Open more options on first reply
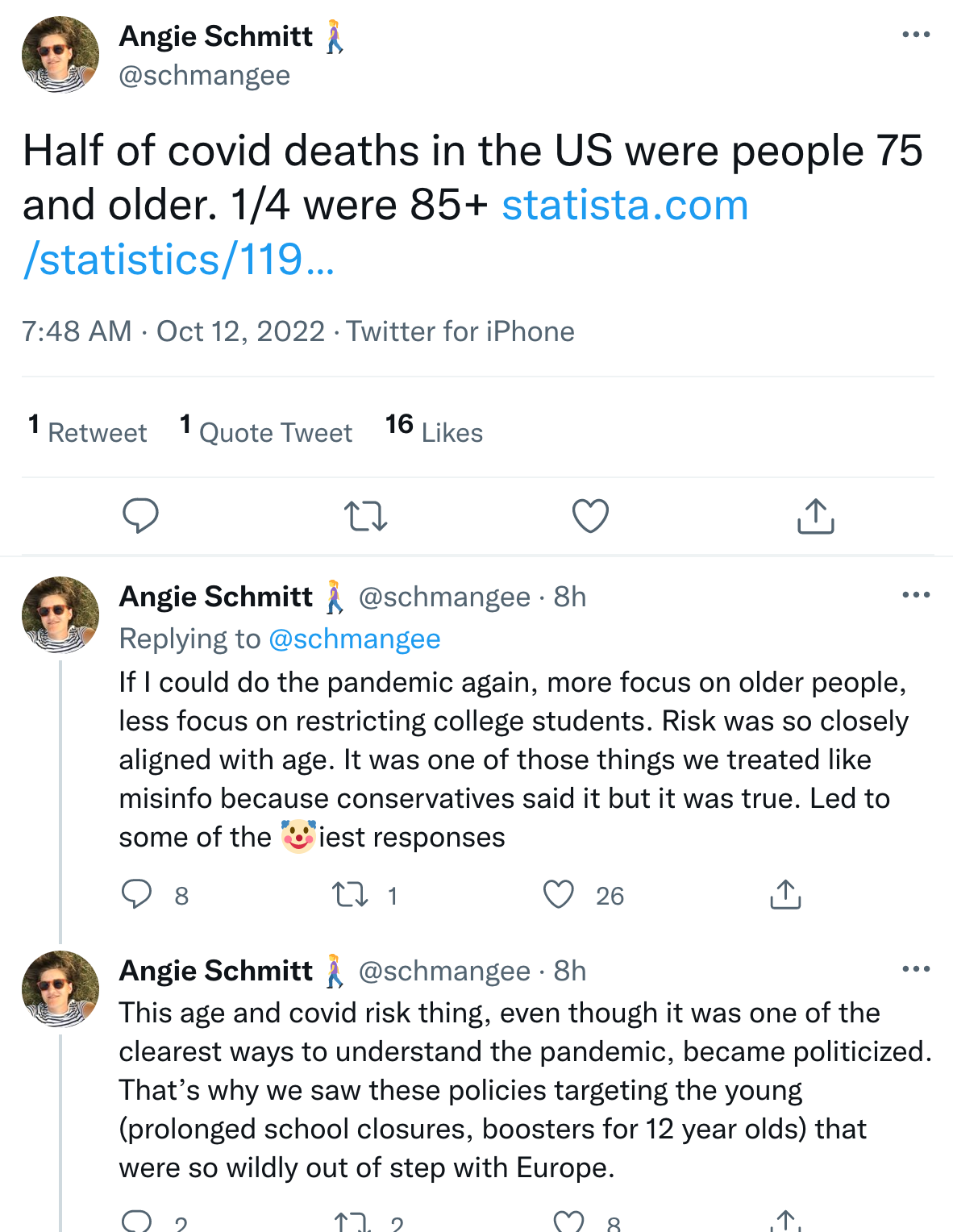Screen dimensions: 953x1232 (916, 595)
